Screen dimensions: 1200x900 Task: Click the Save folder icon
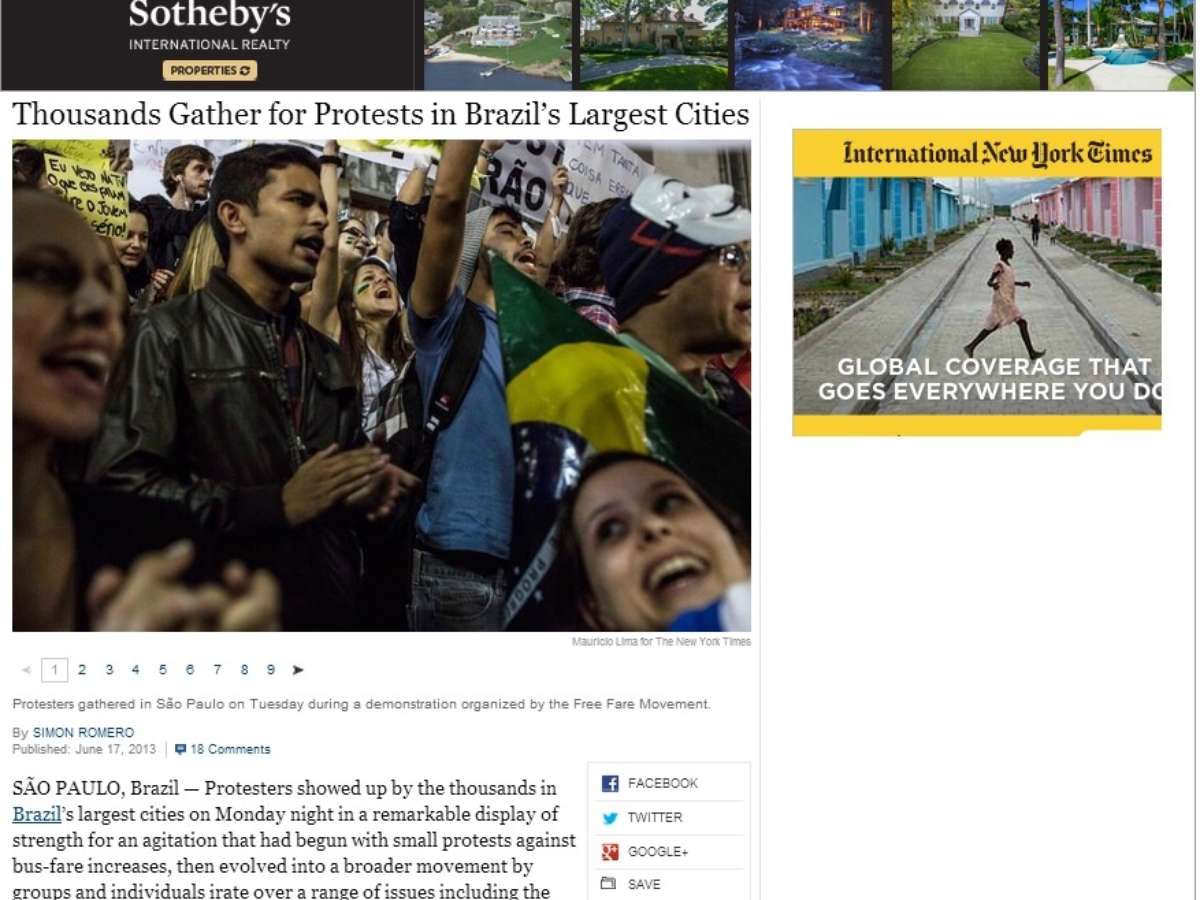(609, 884)
